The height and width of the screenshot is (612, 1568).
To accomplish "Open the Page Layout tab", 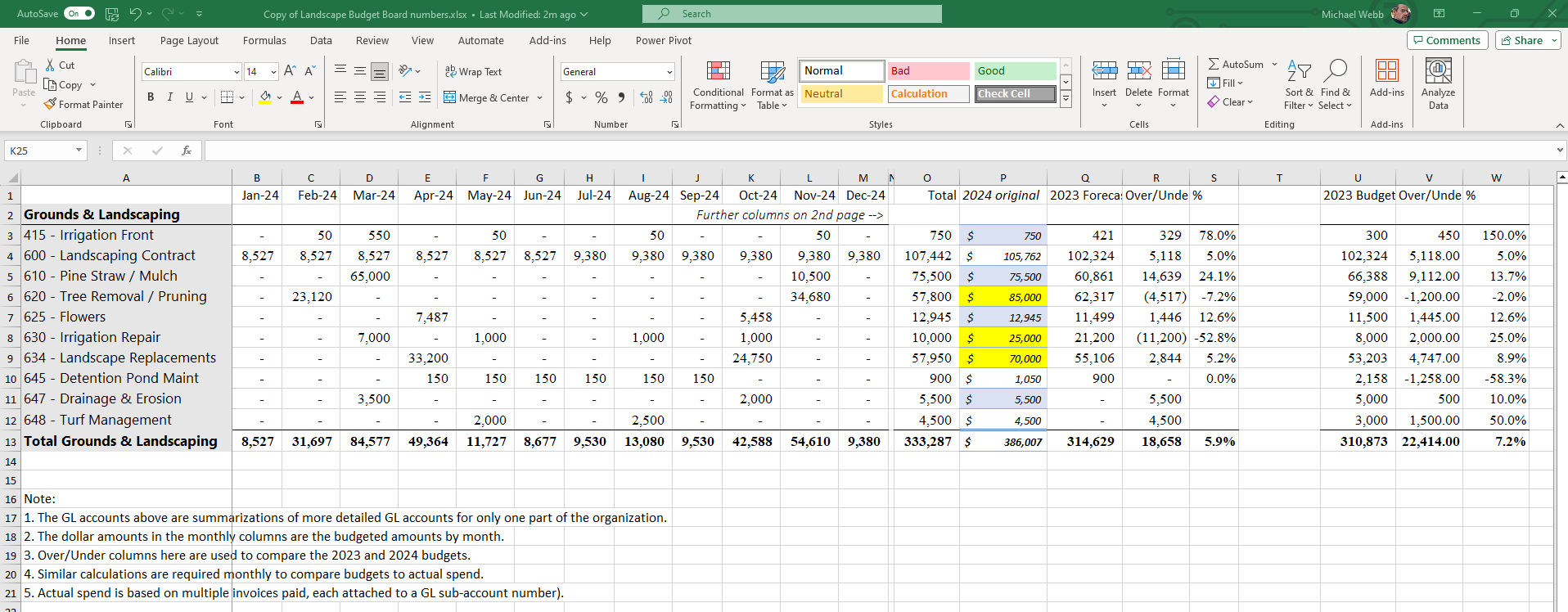I will pyautogui.click(x=189, y=41).
